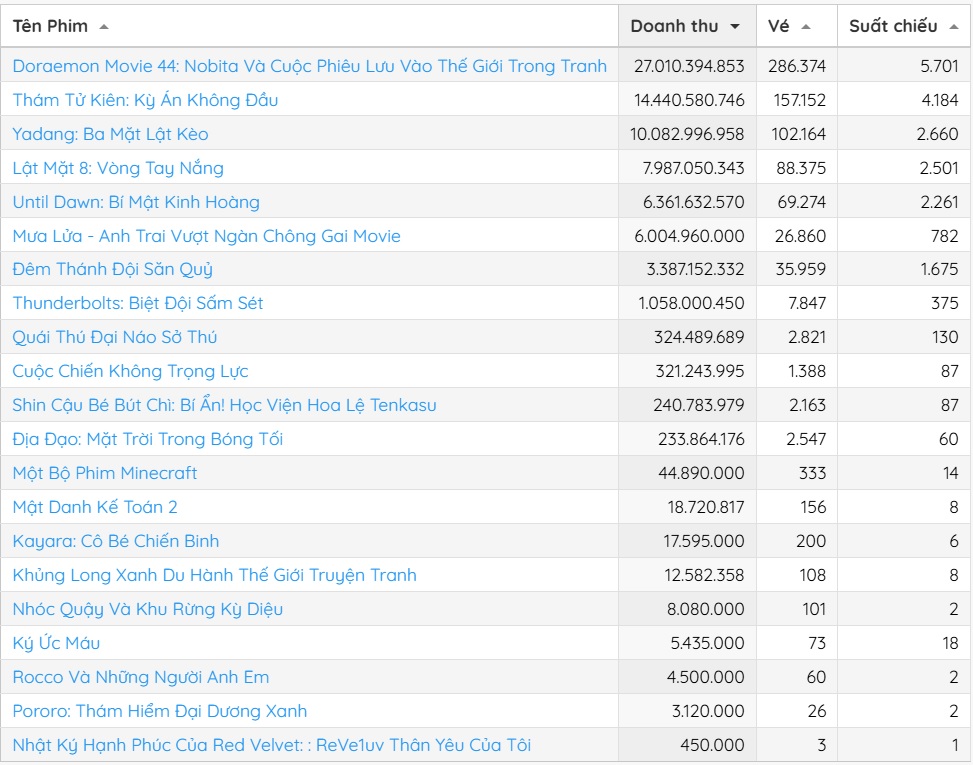This screenshot has height=765, width=973.
Task: Select revenue cell 27.010.394.853
Action: pyautogui.click(x=688, y=66)
